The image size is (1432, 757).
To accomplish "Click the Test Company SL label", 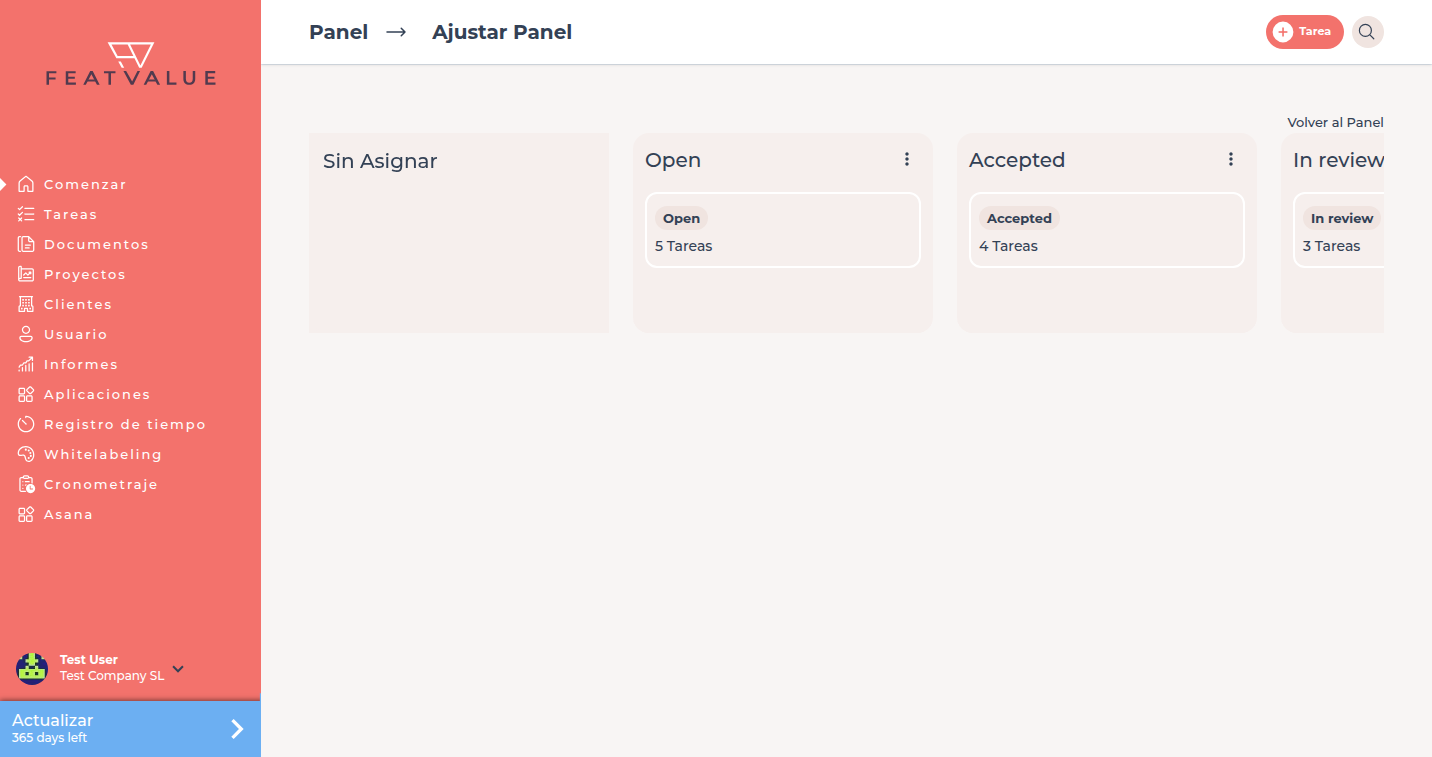I will click(x=112, y=676).
